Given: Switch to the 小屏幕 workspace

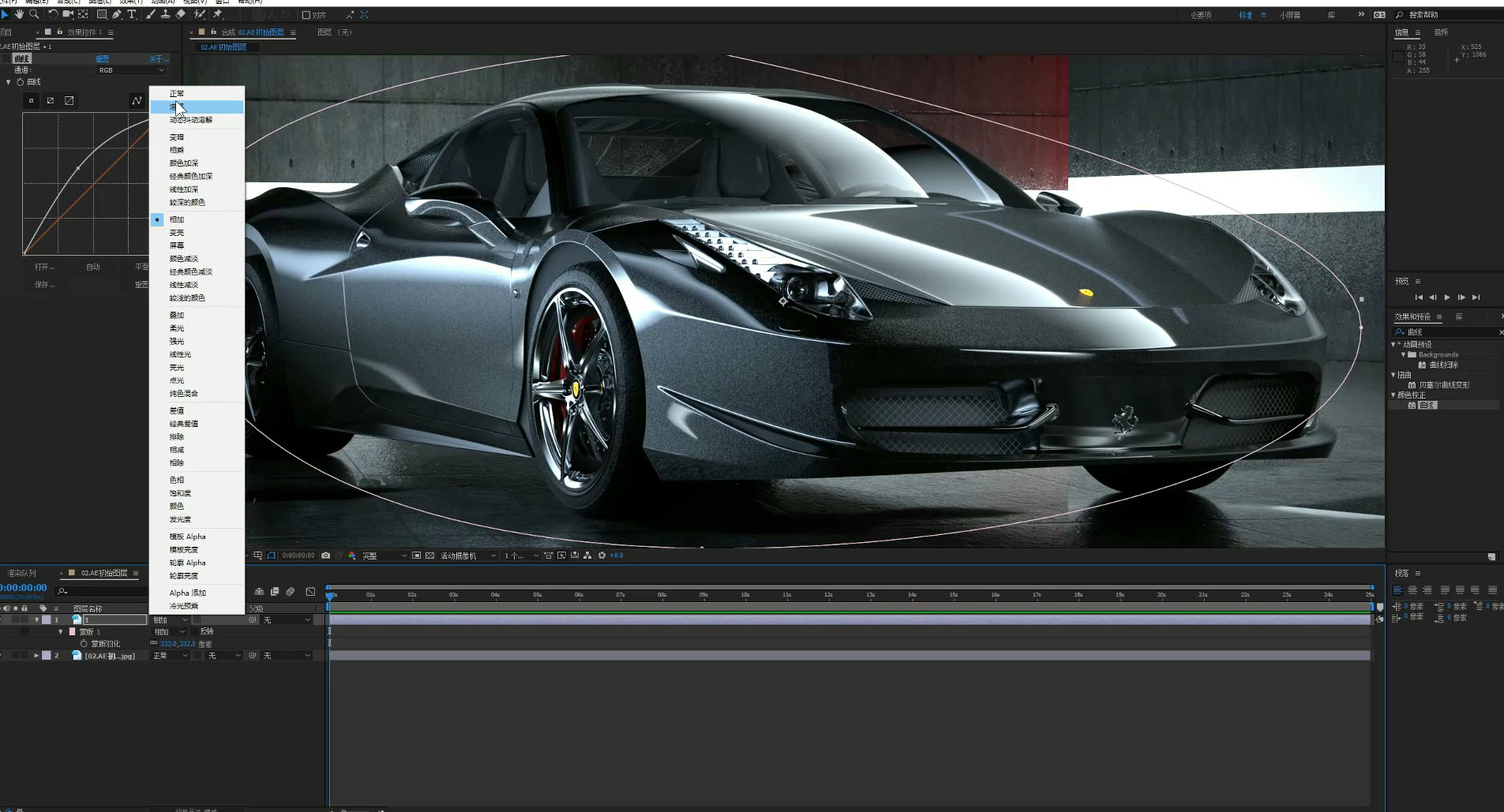Looking at the screenshot, I should [x=1290, y=15].
